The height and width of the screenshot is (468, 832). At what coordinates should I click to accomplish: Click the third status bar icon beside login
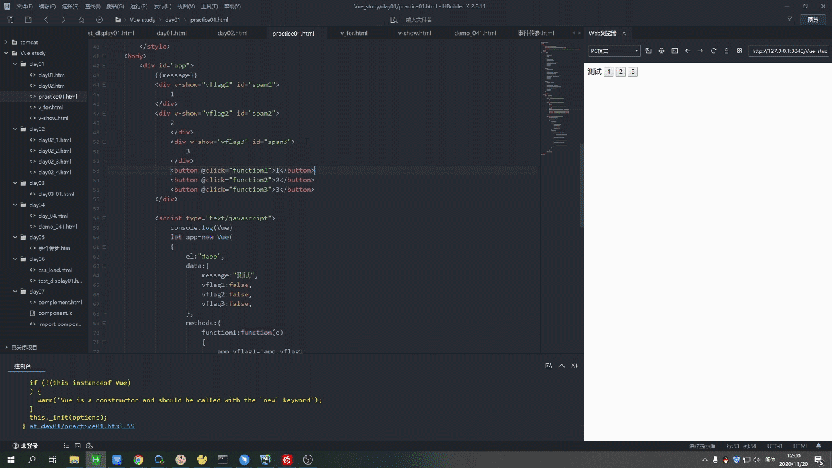coord(89,446)
